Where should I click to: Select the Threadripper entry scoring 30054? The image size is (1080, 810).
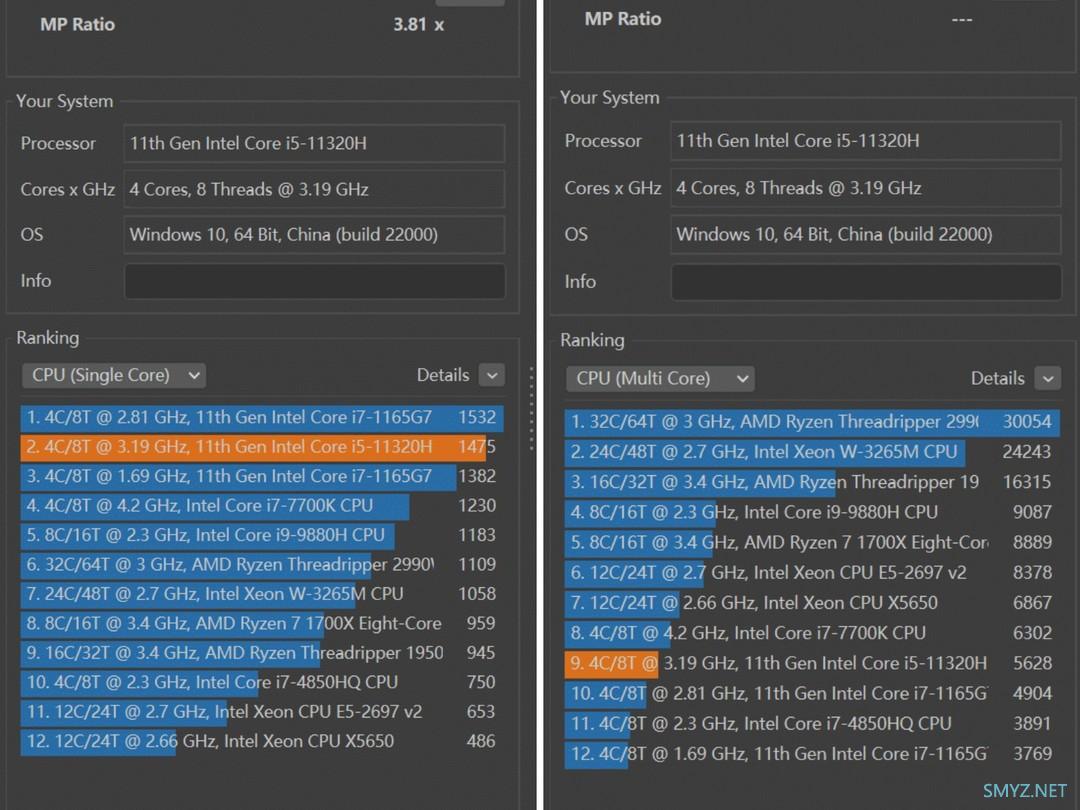[810, 422]
